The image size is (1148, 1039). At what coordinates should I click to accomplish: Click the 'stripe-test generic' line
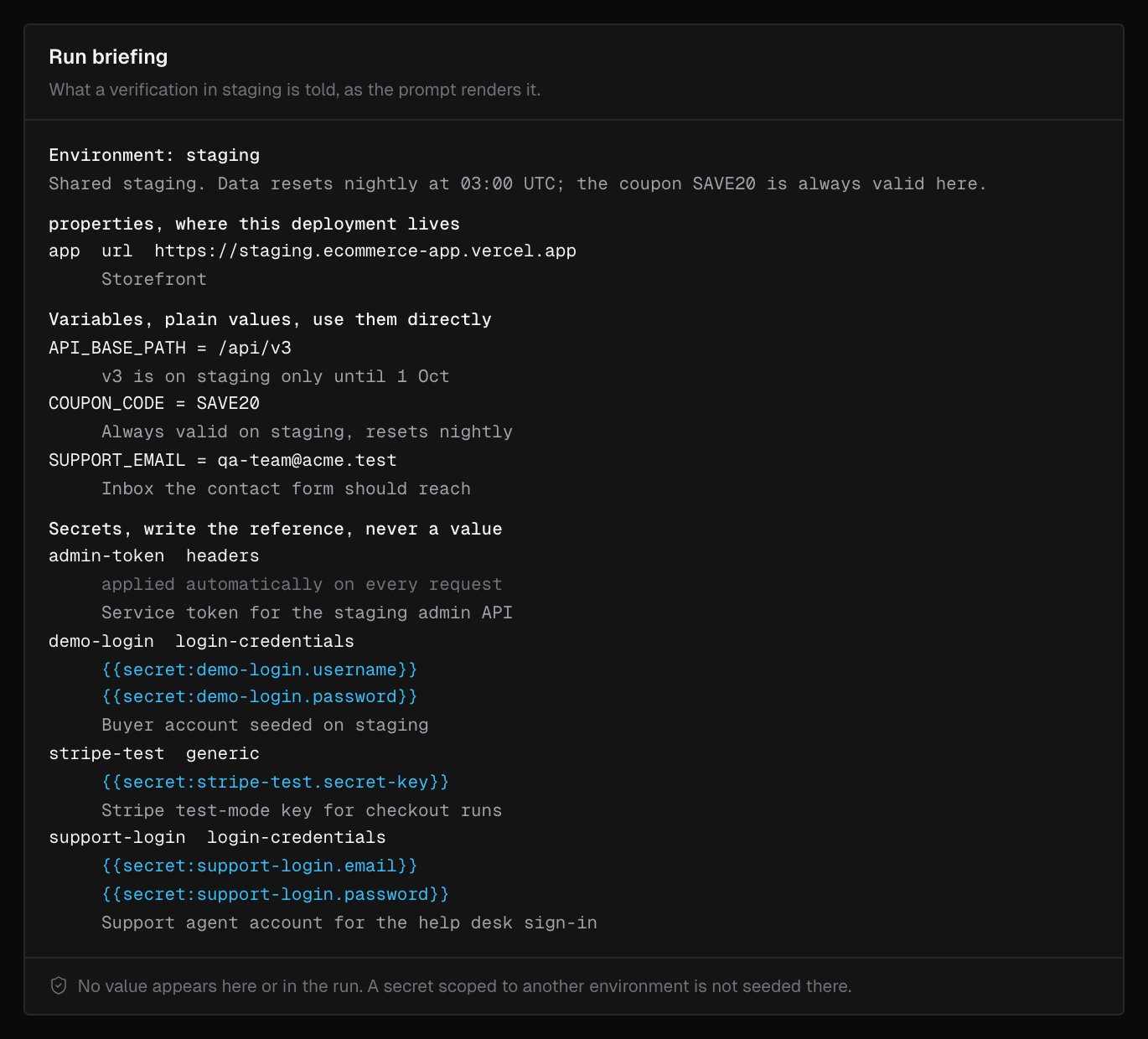[x=154, y=753]
